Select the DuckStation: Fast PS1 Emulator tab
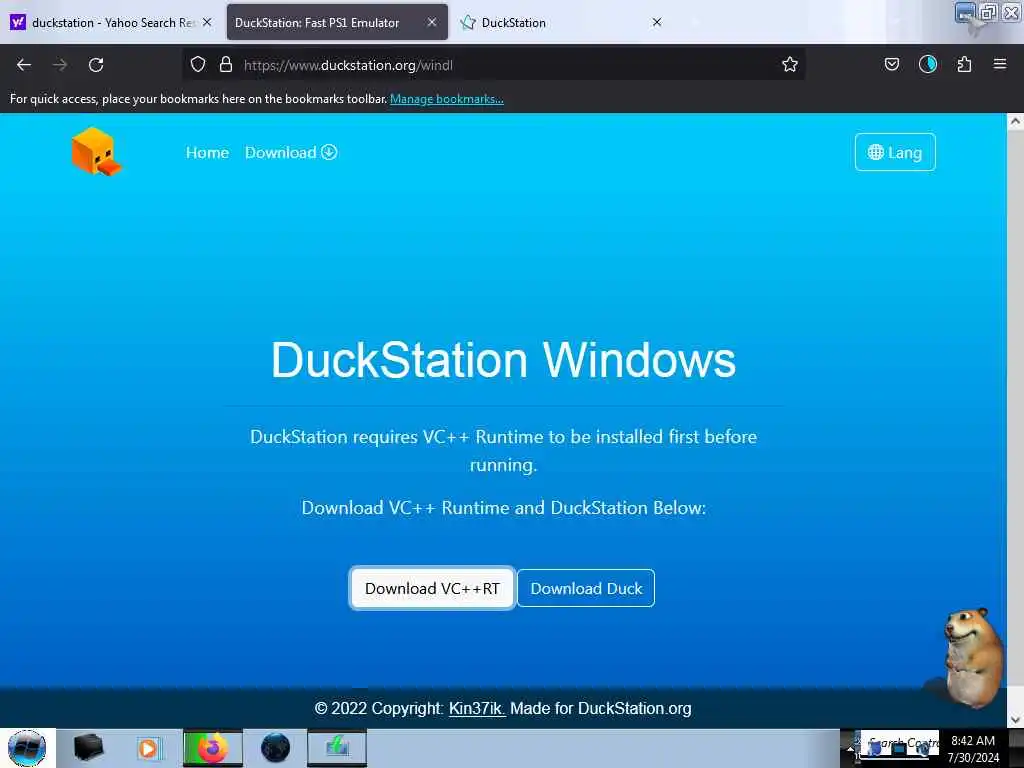1024x768 pixels. click(337, 22)
